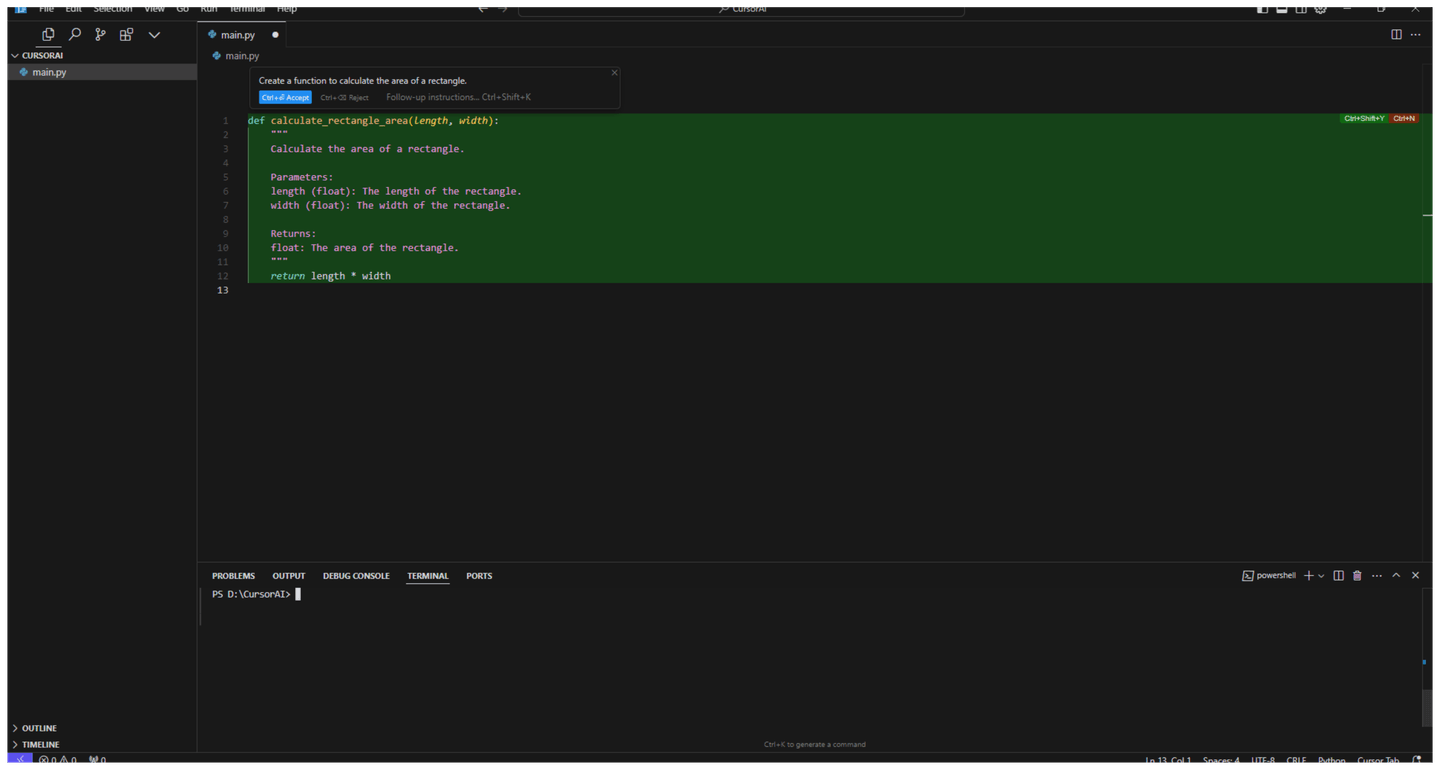Viewport: 1440px width, 770px height.
Task: Kill terminal with the trash icon
Action: 1357,576
